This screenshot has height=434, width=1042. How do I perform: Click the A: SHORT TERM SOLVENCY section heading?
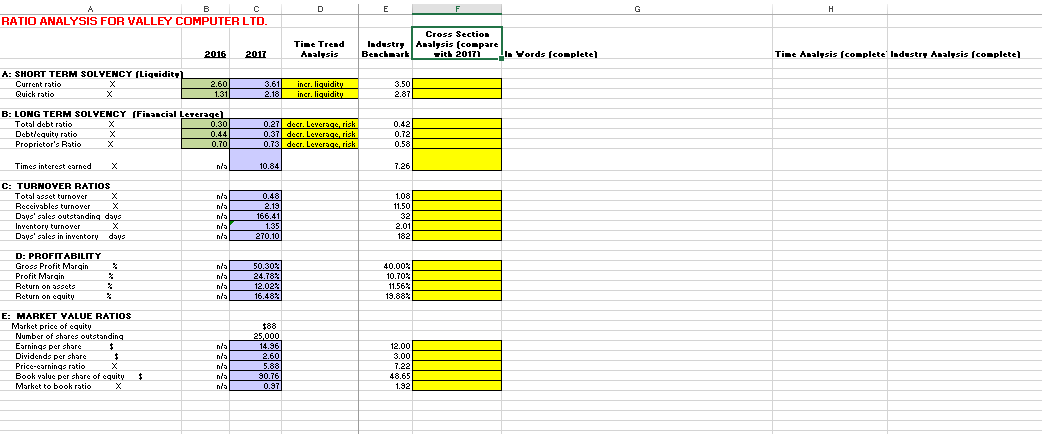92,74
